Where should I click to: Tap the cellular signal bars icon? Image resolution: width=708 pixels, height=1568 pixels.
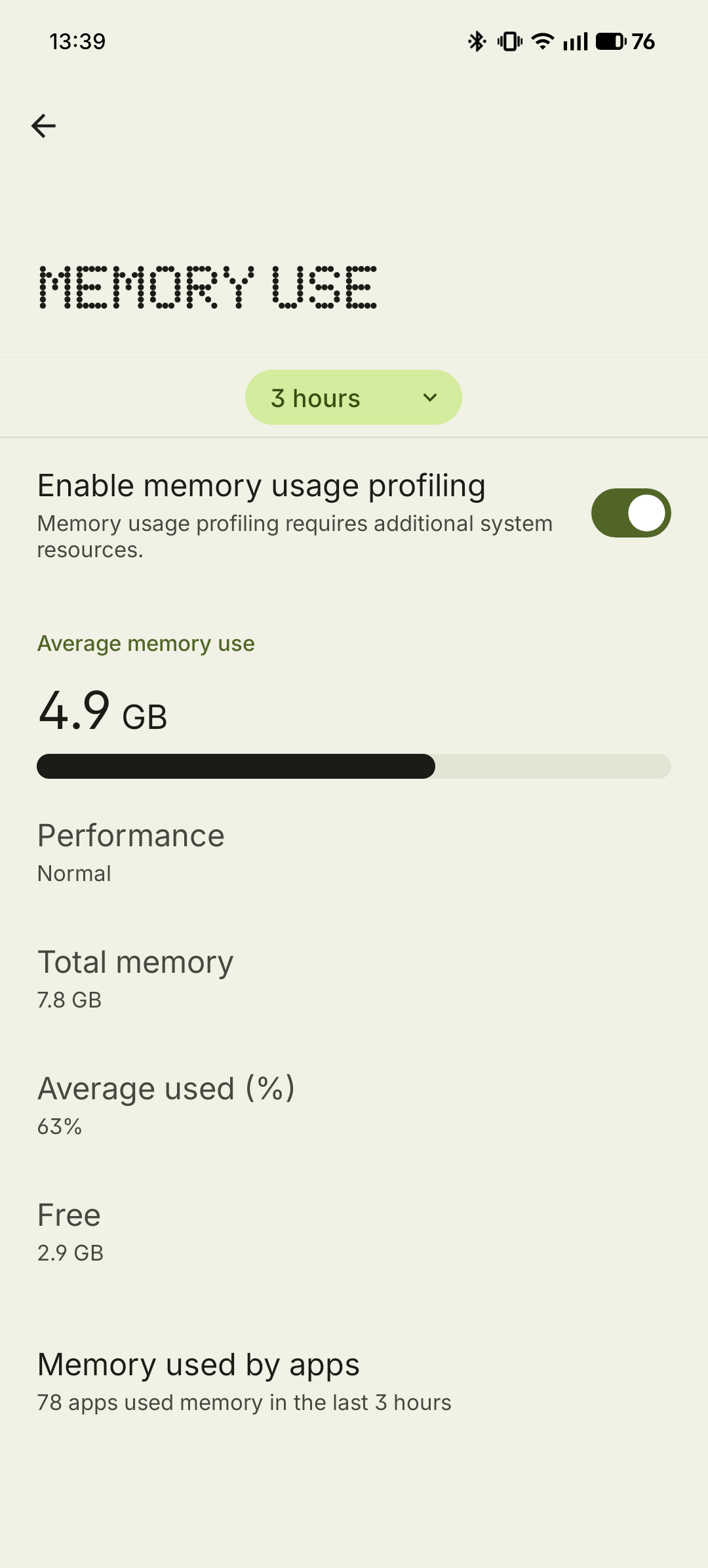576,42
